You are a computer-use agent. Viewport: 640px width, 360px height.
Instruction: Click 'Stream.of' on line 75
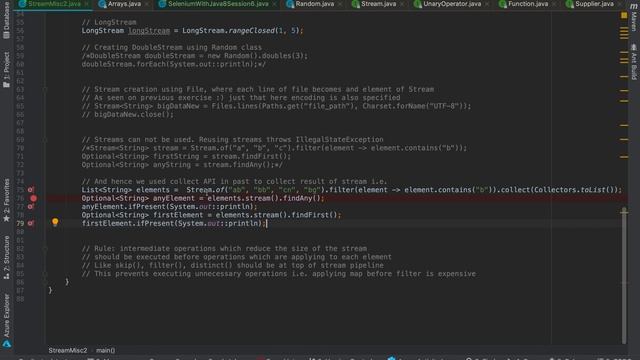click(x=205, y=190)
